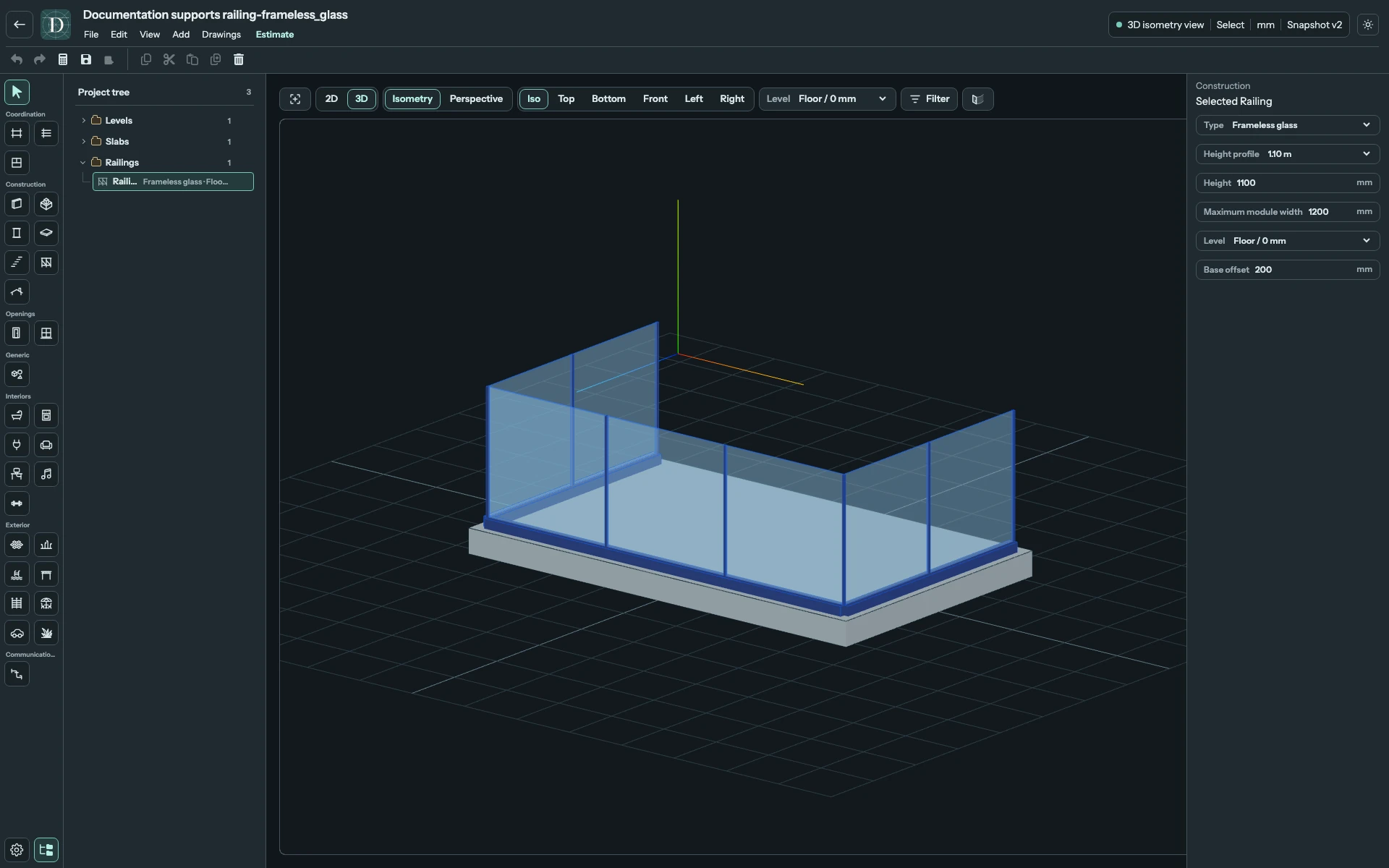Open the File menu

coord(91,35)
